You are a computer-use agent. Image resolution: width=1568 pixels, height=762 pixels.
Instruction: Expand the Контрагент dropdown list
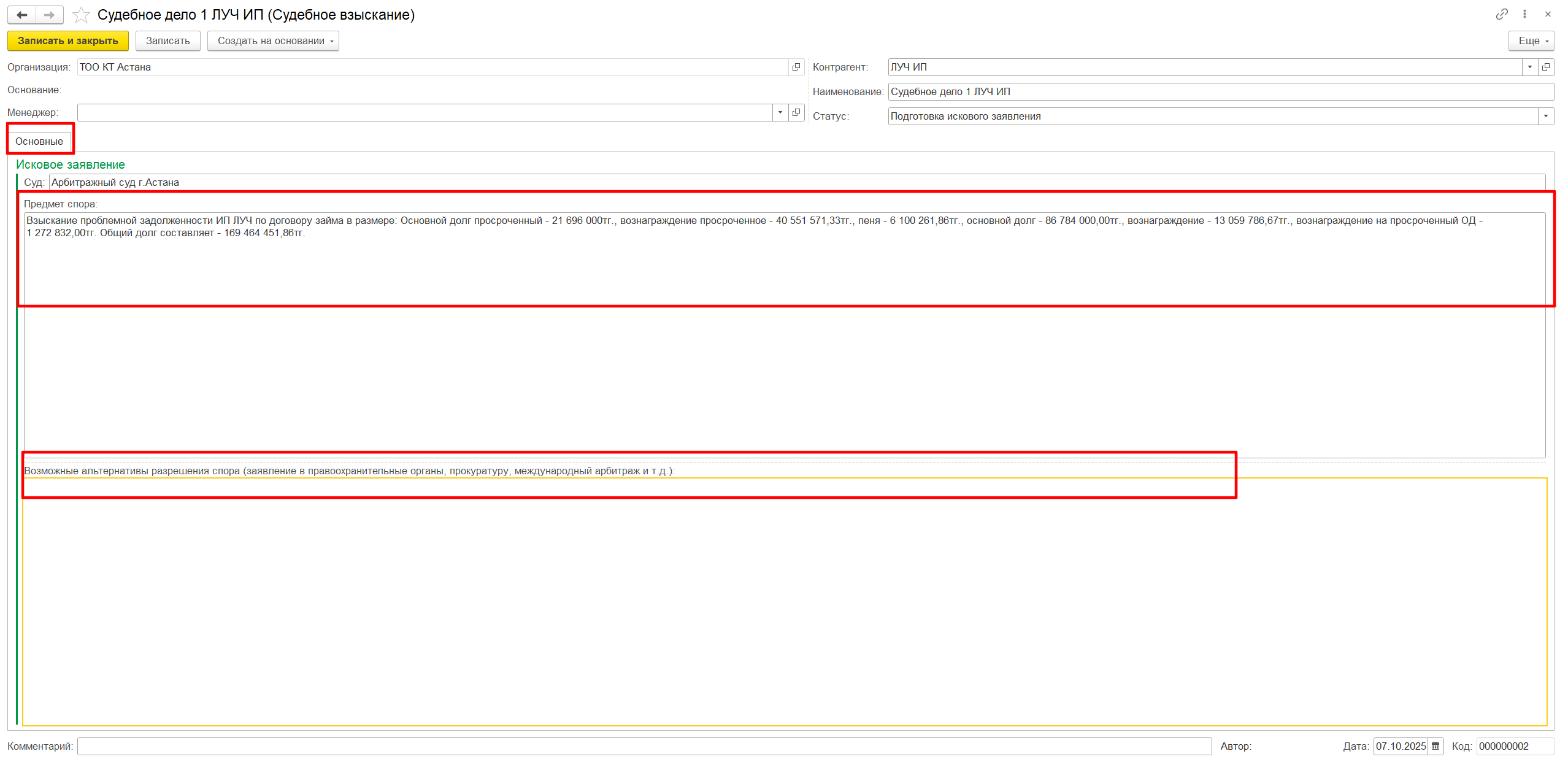point(1530,67)
